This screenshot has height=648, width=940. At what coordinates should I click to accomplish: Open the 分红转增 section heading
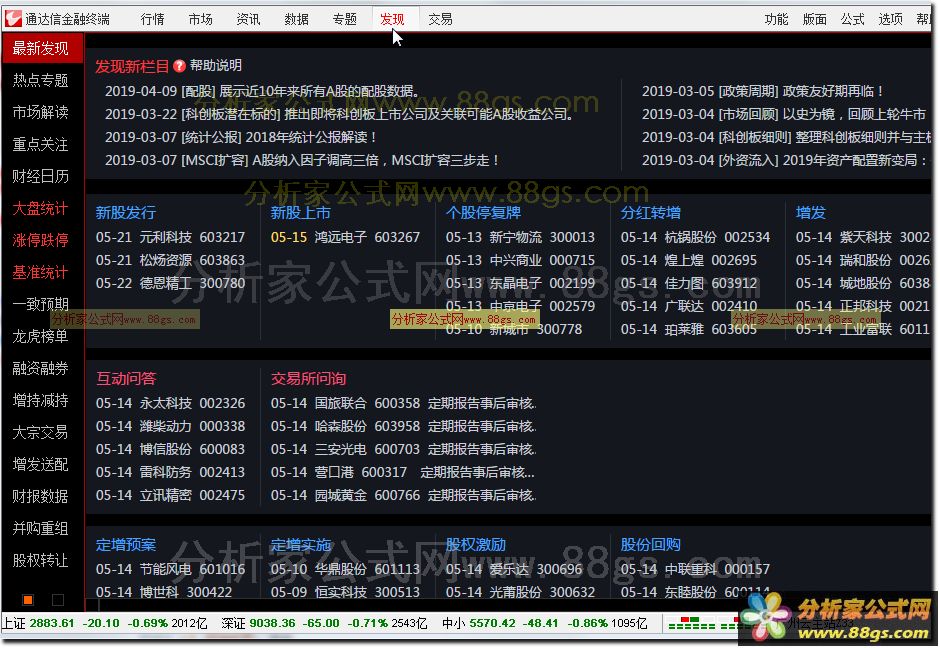(650, 212)
